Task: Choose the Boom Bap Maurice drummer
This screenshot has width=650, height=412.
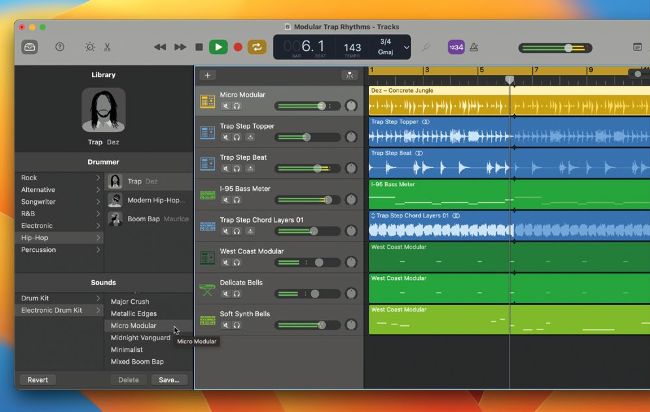Action: (149, 219)
